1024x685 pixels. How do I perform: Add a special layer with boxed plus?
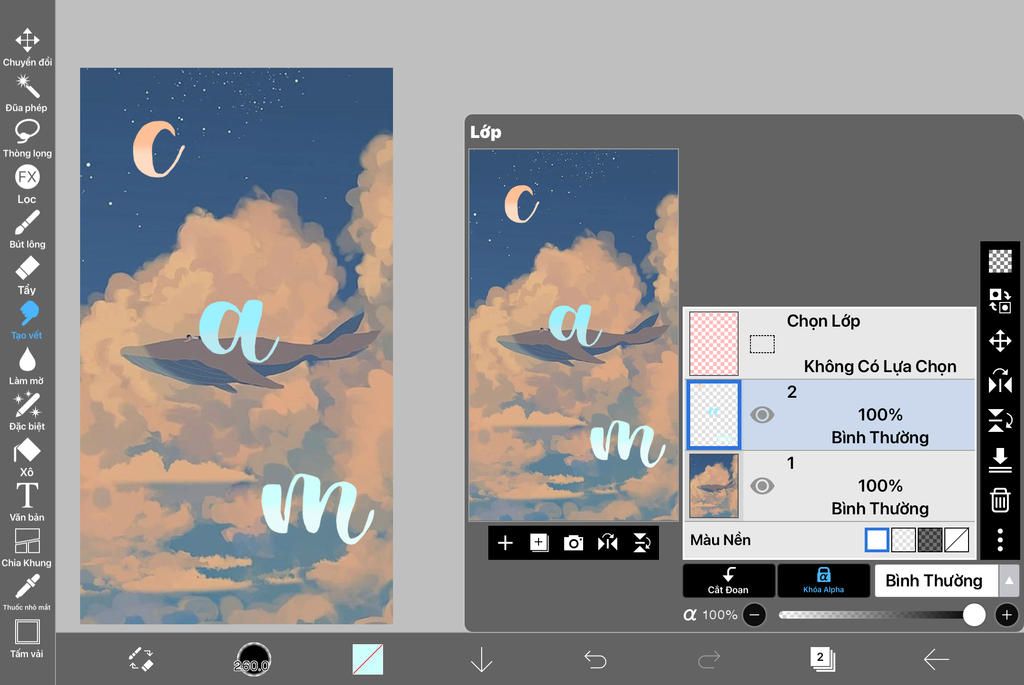[x=539, y=543]
